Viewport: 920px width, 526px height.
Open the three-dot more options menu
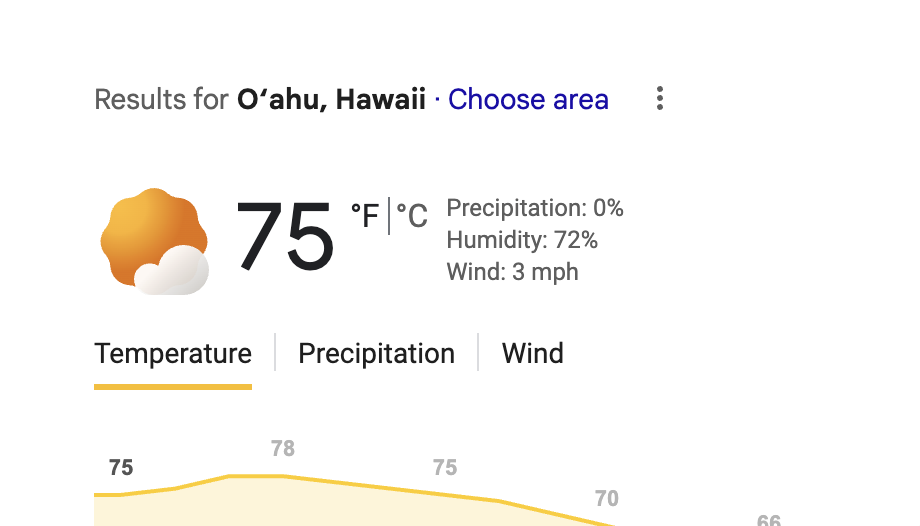point(660,99)
